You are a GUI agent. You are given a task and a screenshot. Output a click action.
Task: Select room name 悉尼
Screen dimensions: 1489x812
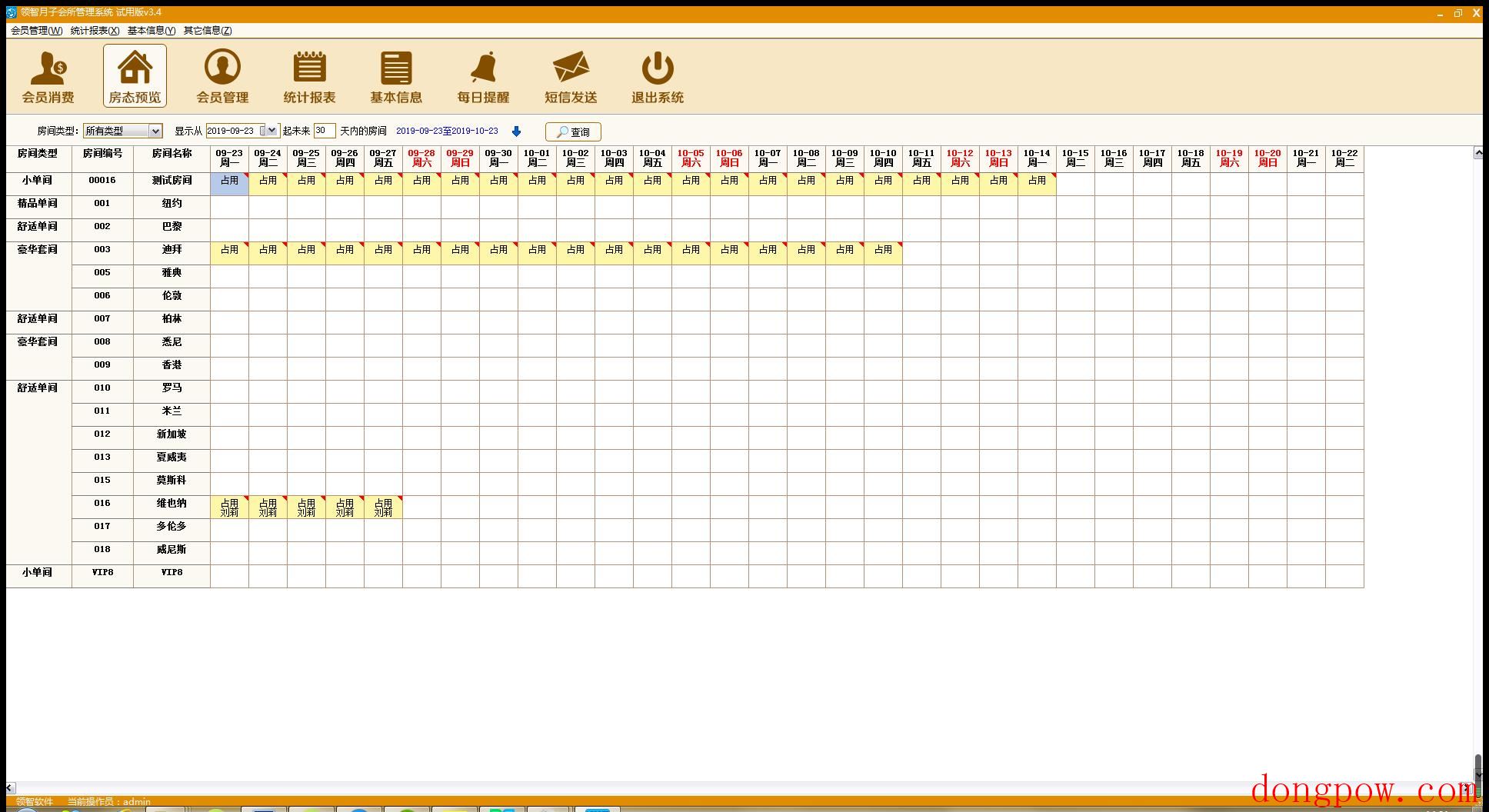pos(172,342)
